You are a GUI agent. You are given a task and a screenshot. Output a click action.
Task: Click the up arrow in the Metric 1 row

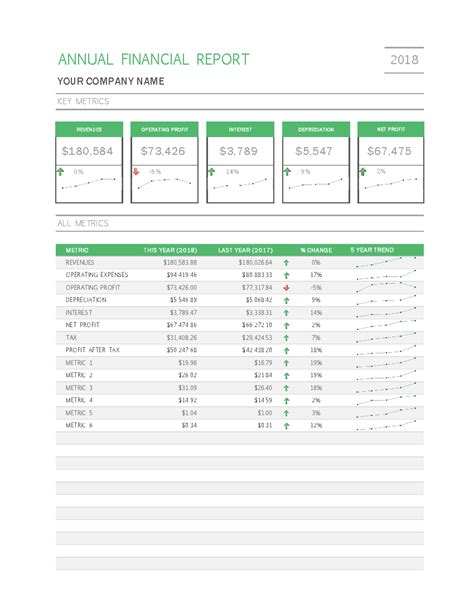[x=286, y=363]
